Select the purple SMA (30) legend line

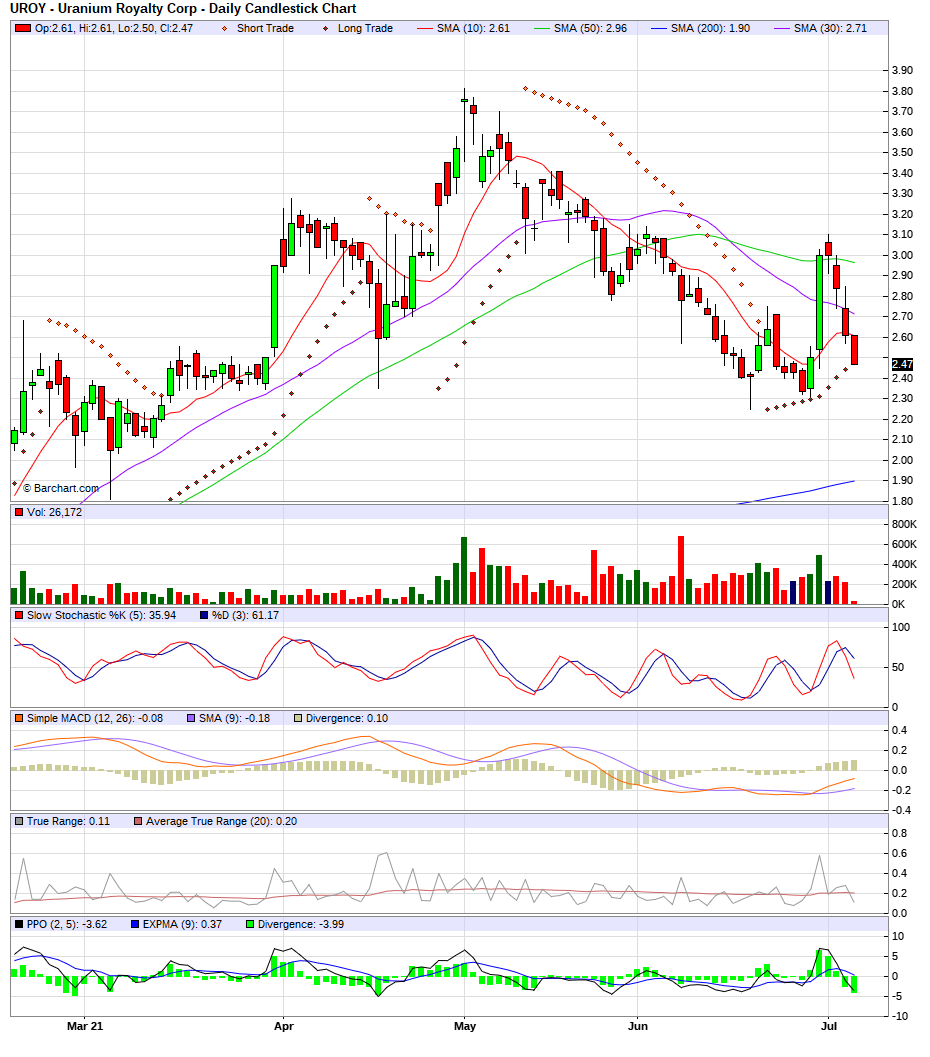(782, 28)
